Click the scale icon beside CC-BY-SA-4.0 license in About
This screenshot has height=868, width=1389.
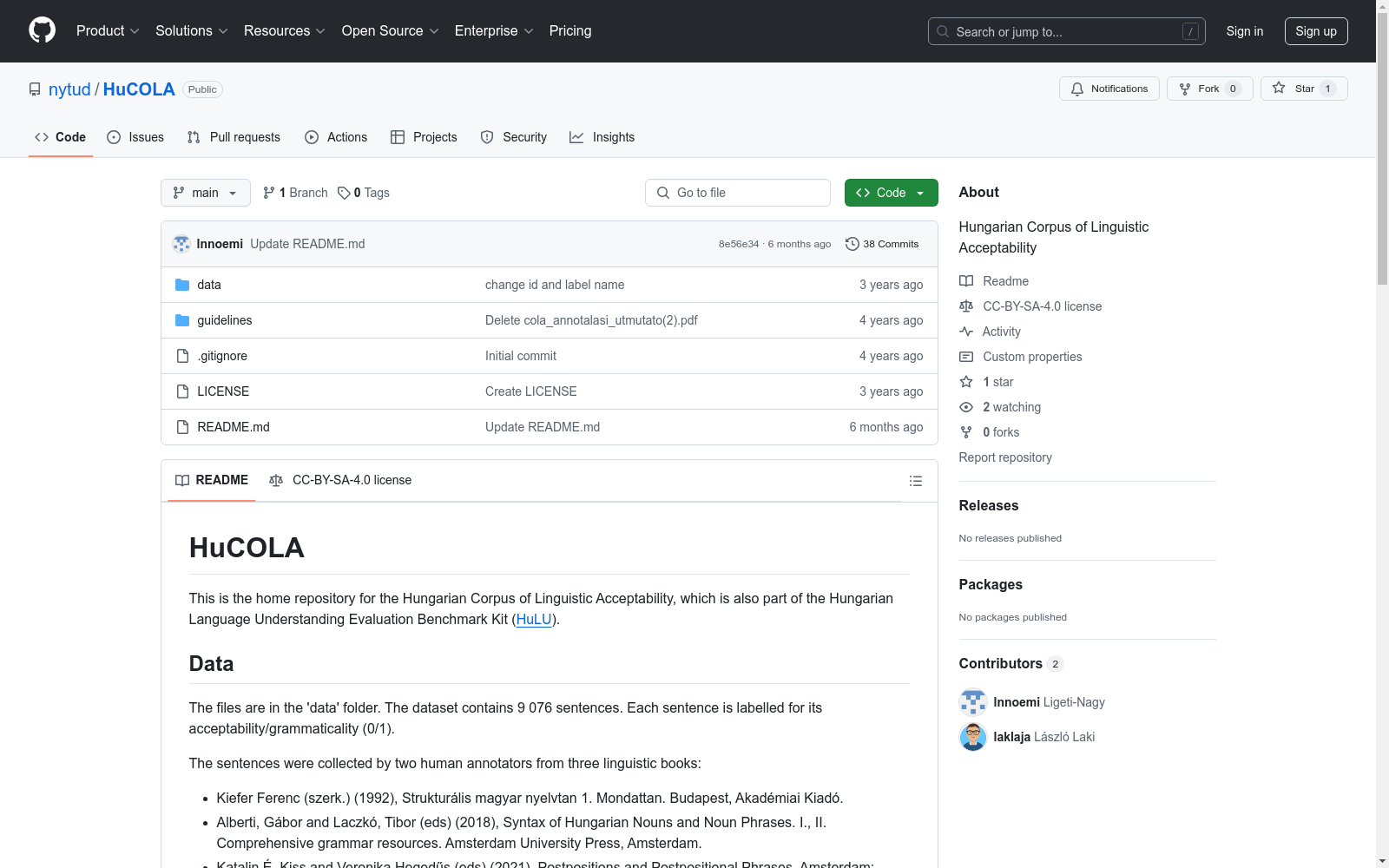(x=966, y=306)
